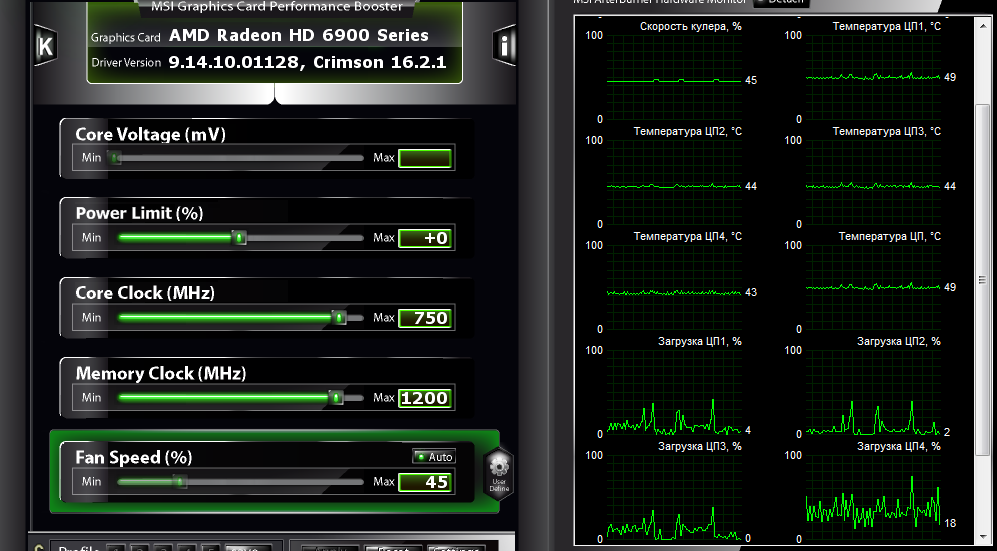Click the Memory Clock slider handle

336,398
